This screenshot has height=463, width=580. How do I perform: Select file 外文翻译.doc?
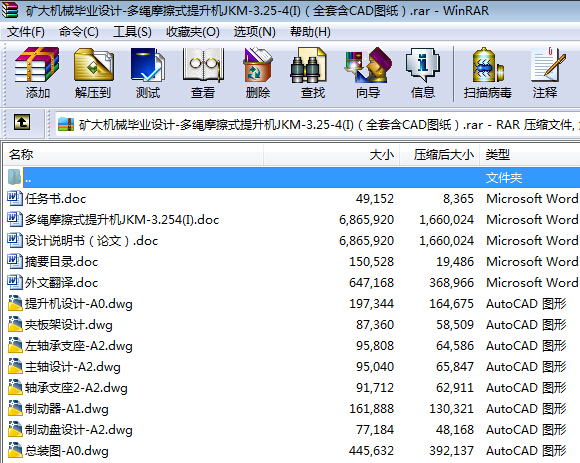click(61, 283)
